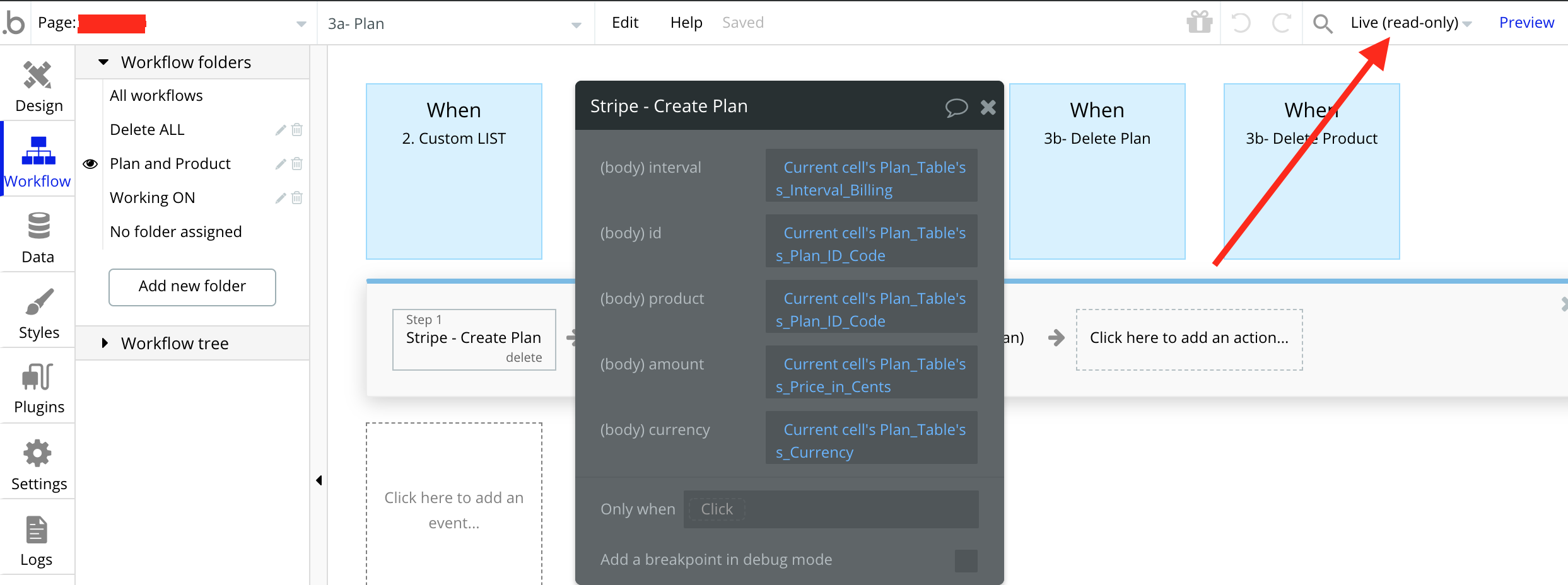Open the Help menu
The width and height of the screenshot is (1568, 585).
(x=686, y=23)
